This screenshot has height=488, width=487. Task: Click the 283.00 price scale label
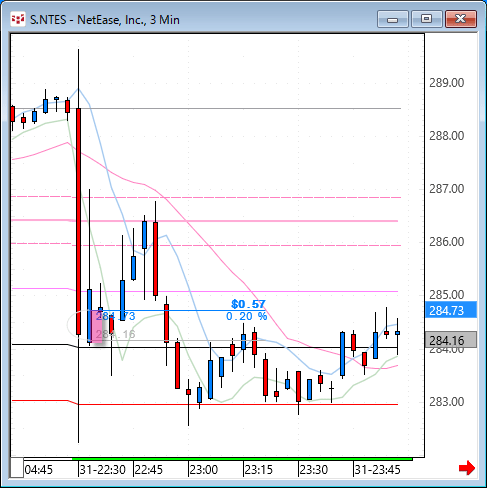(446, 402)
